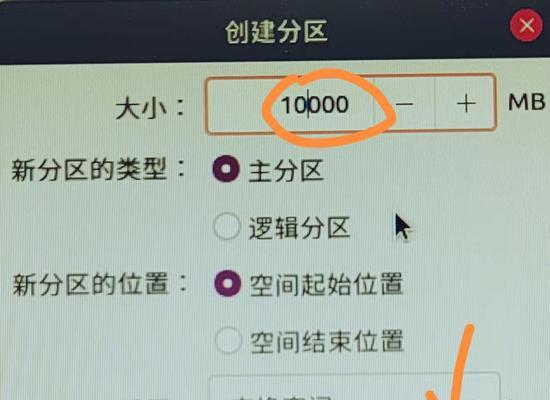
Task: Click the 逻辑分区 option text
Action: (x=299, y=228)
